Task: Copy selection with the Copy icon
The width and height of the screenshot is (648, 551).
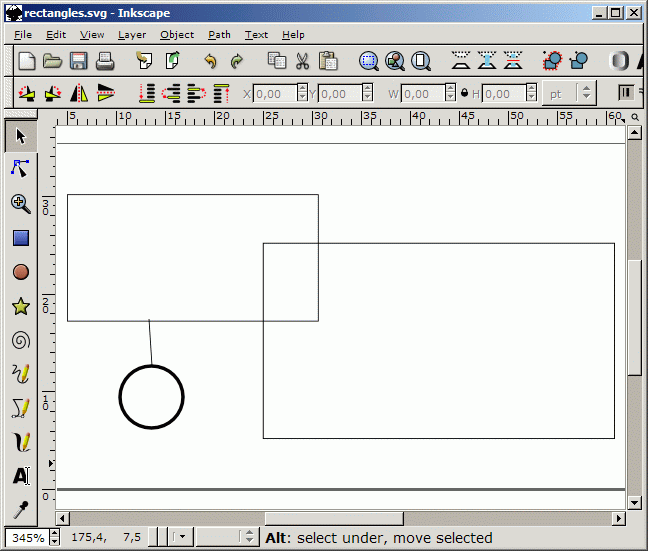Action: (x=276, y=61)
